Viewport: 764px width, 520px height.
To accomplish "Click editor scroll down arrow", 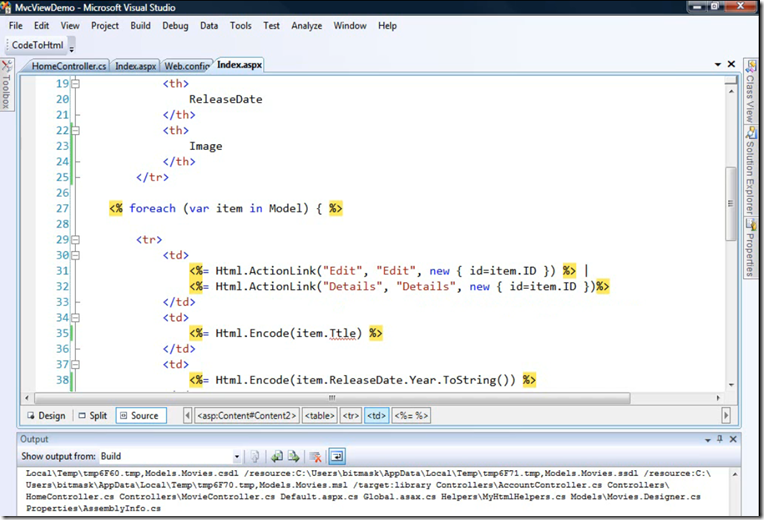I will tap(731, 385).
